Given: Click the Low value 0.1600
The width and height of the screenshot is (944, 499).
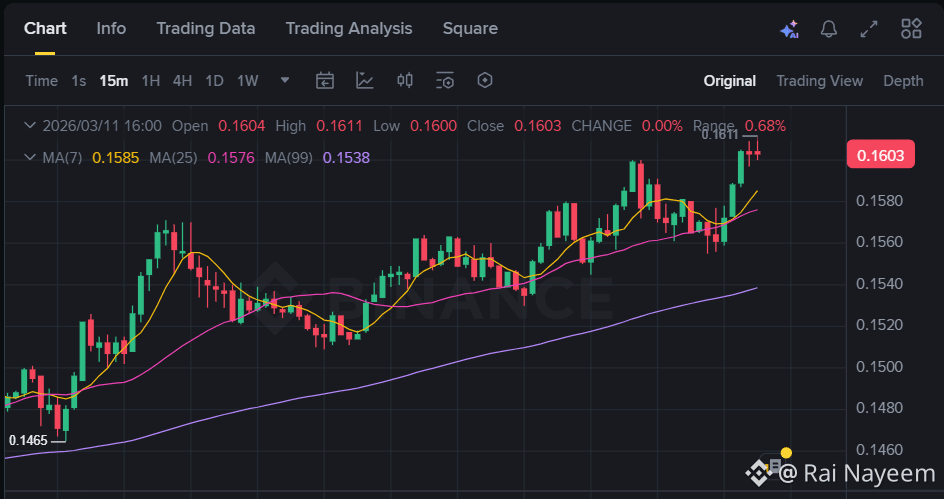Looking at the screenshot, I should point(433,126).
